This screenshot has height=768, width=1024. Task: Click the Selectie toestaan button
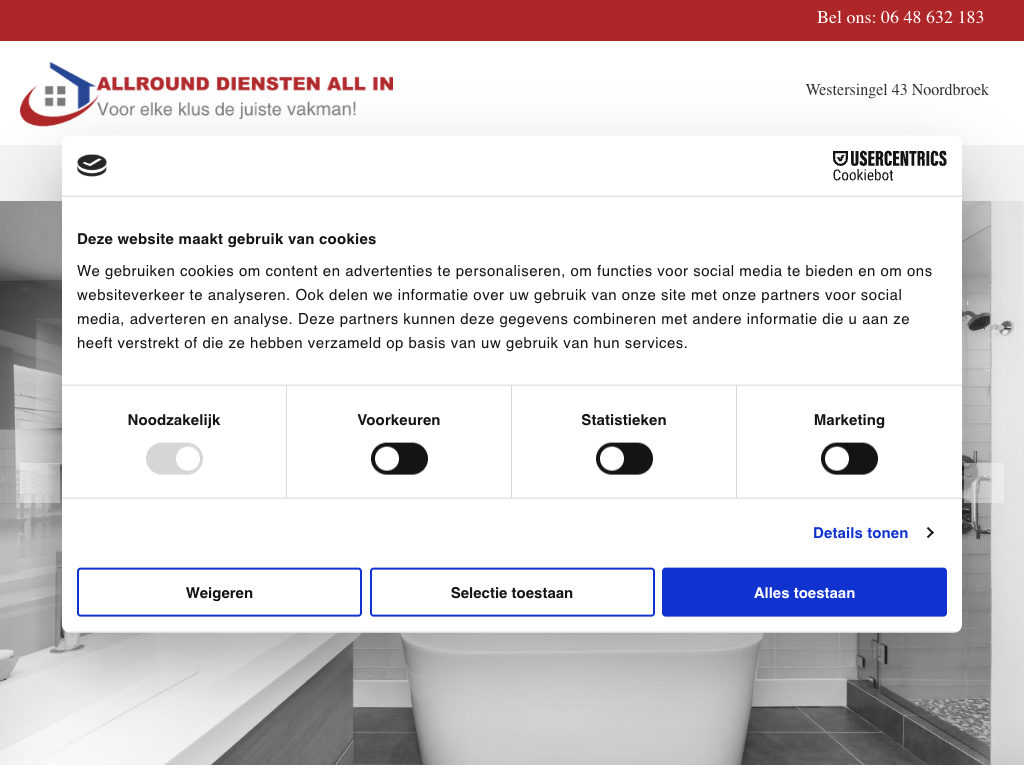click(x=512, y=593)
